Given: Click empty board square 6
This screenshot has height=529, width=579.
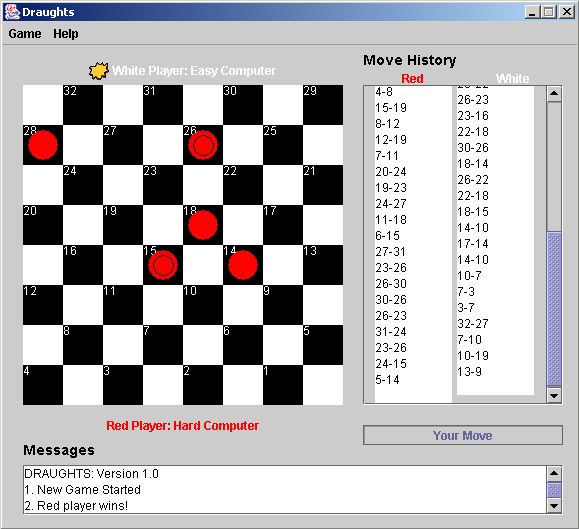Looking at the screenshot, I should tap(243, 345).
